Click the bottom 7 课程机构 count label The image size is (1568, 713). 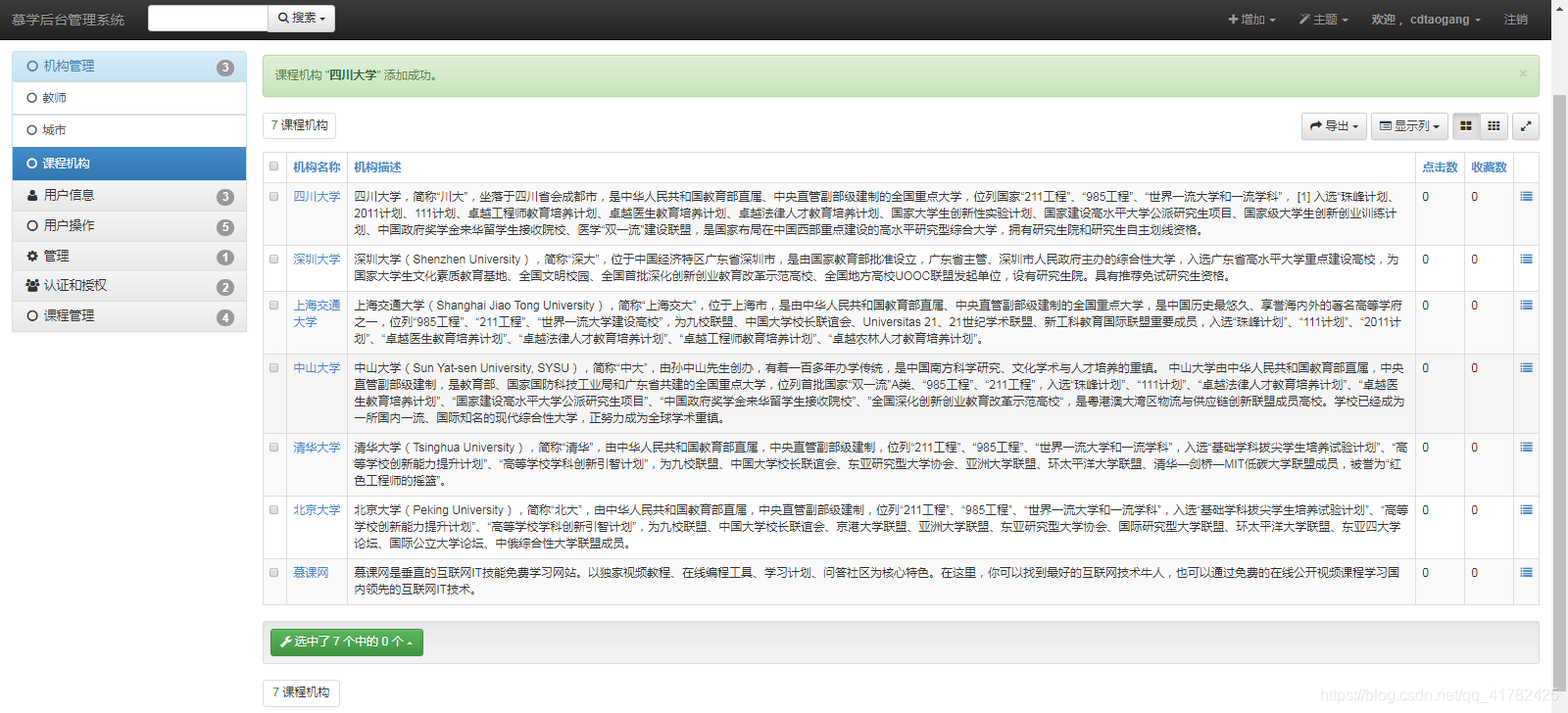click(301, 692)
